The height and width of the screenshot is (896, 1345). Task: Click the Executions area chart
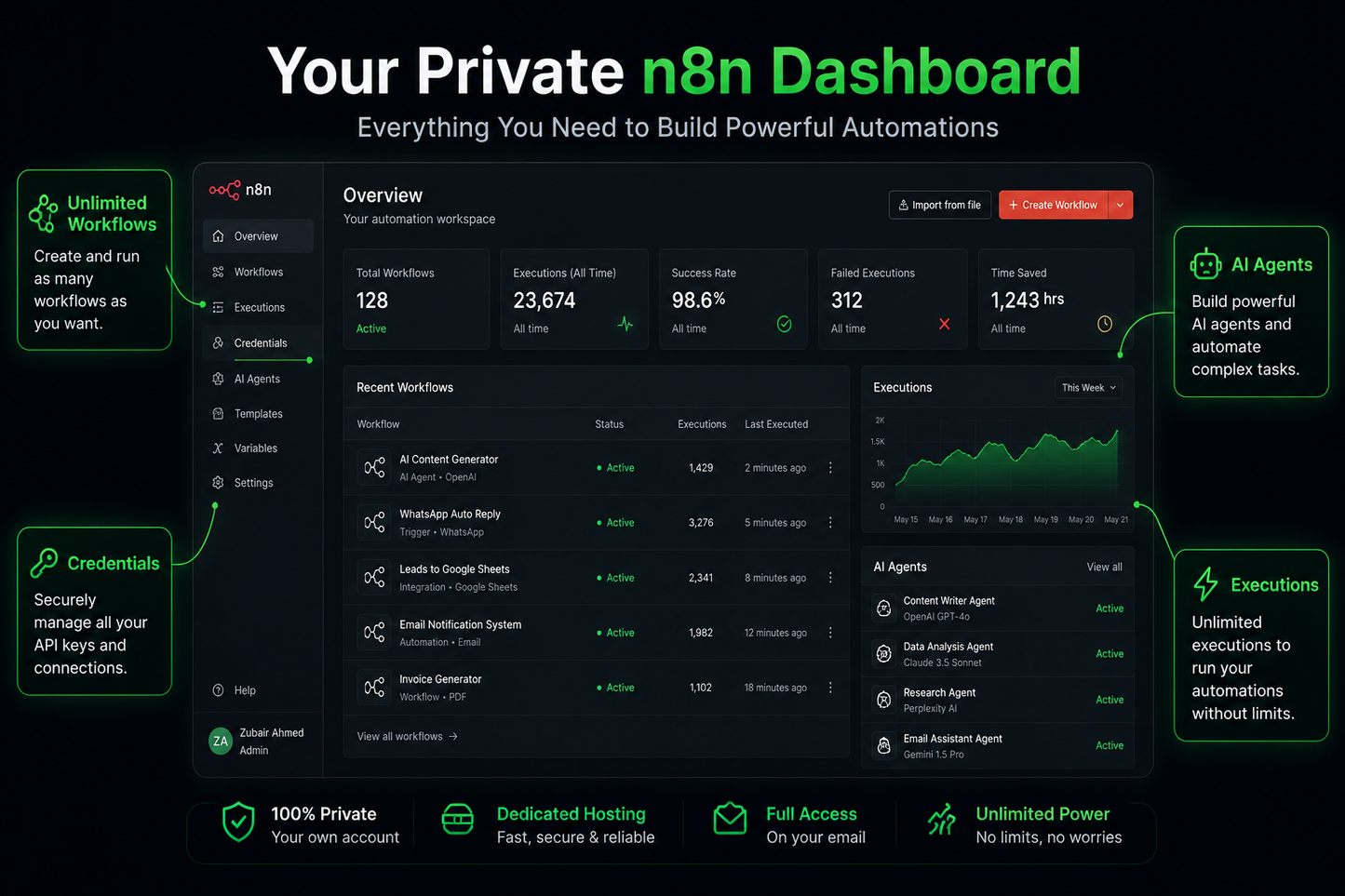point(1005,465)
